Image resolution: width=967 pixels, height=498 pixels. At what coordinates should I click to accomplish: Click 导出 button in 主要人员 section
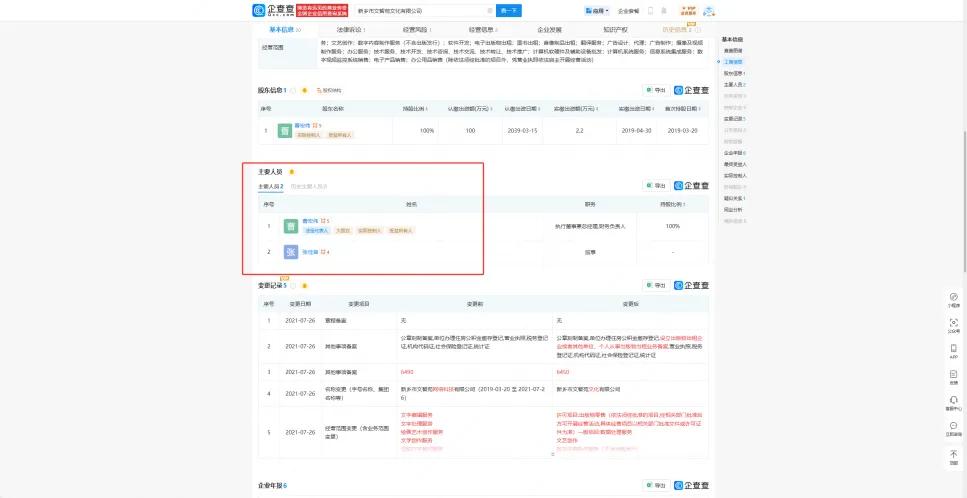(x=657, y=185)
